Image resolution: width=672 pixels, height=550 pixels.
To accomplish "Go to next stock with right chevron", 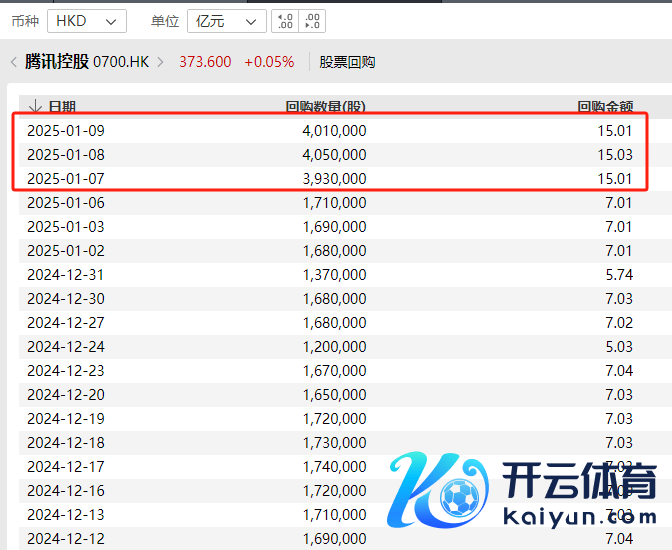I will [160, 62].
